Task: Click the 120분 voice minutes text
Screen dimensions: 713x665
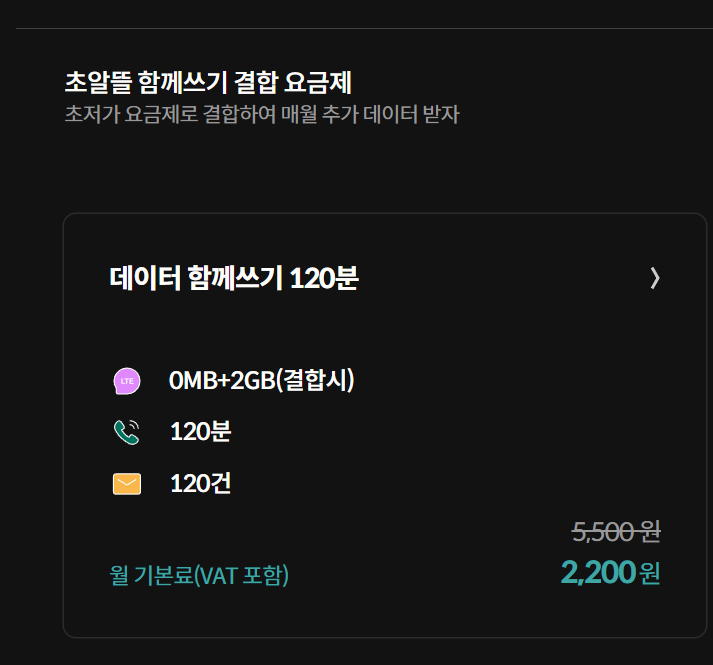Action: point(200,432)
